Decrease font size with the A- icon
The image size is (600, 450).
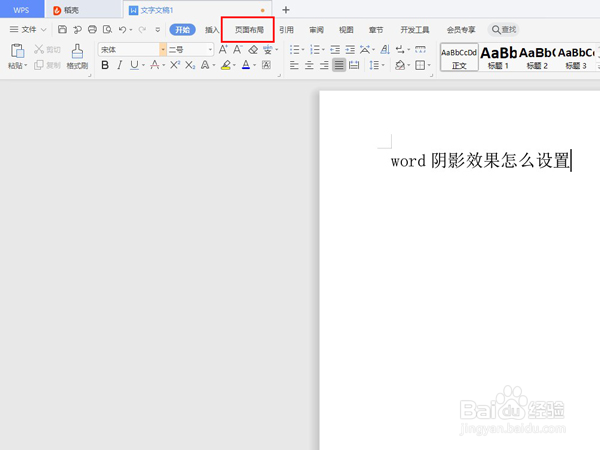coord(238,49)
